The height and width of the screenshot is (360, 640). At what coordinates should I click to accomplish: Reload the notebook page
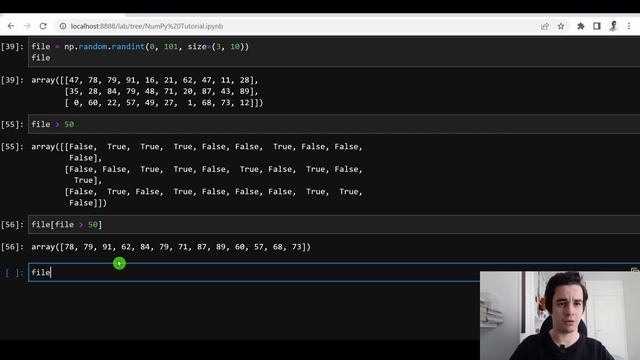pos(43,26)
